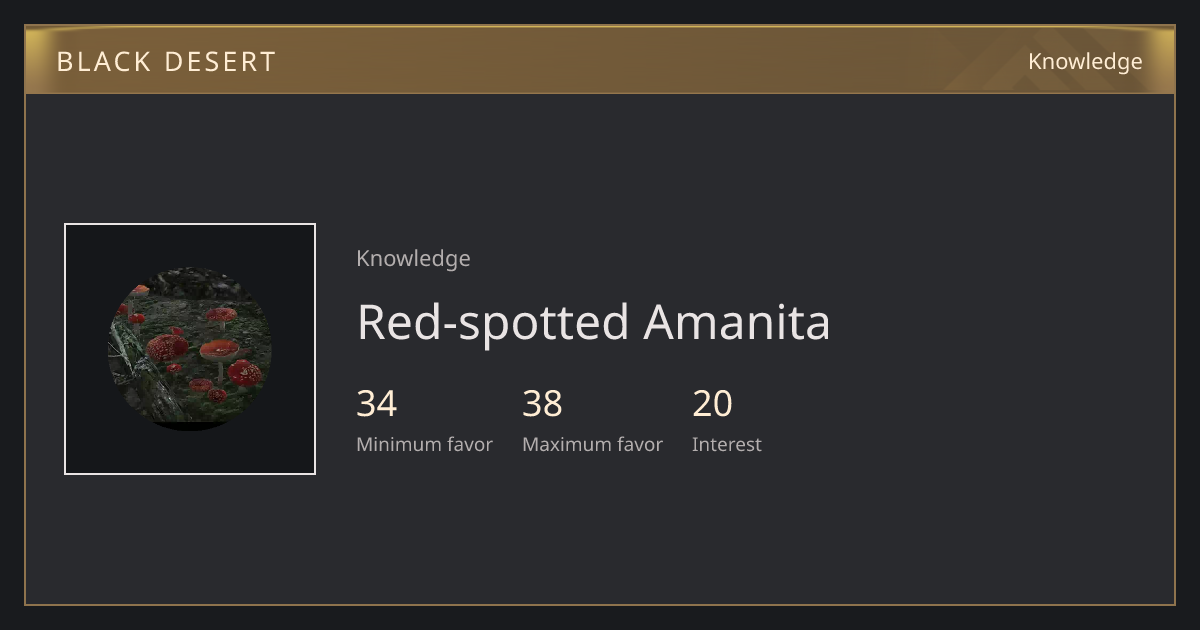Click the Red-spotted Amanita mushroom thumbnail
This screenshot has width=1200, height=630.
click(190, 349)
